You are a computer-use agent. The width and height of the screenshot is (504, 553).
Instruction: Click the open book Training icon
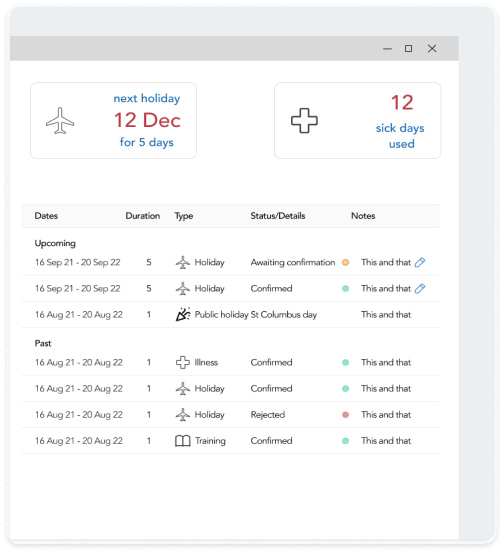point(183,441)
